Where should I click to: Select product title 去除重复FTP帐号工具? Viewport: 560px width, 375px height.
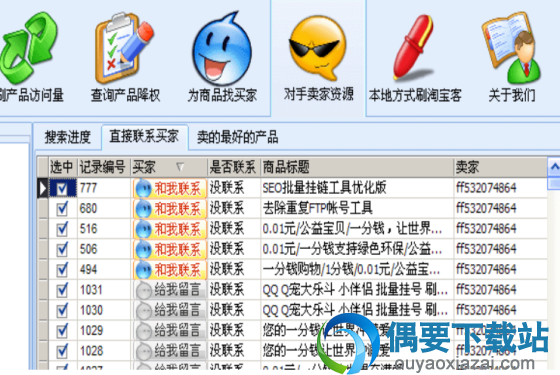pyautogui.click(x=318, y=208)
